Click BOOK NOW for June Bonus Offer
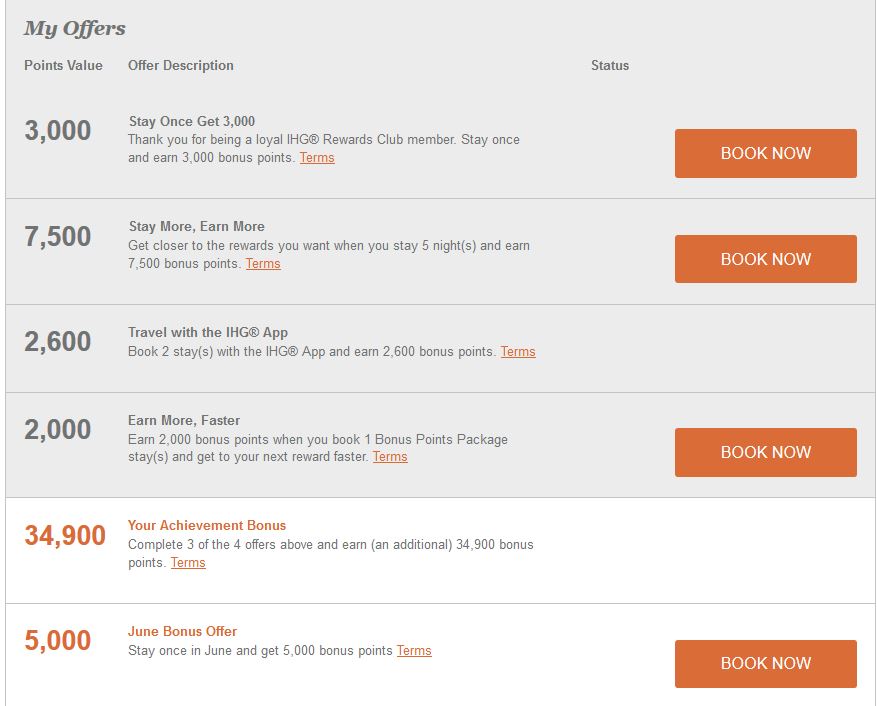Image resolution: width=877 pixels, height=706 pixels. (x=766, y=663)
